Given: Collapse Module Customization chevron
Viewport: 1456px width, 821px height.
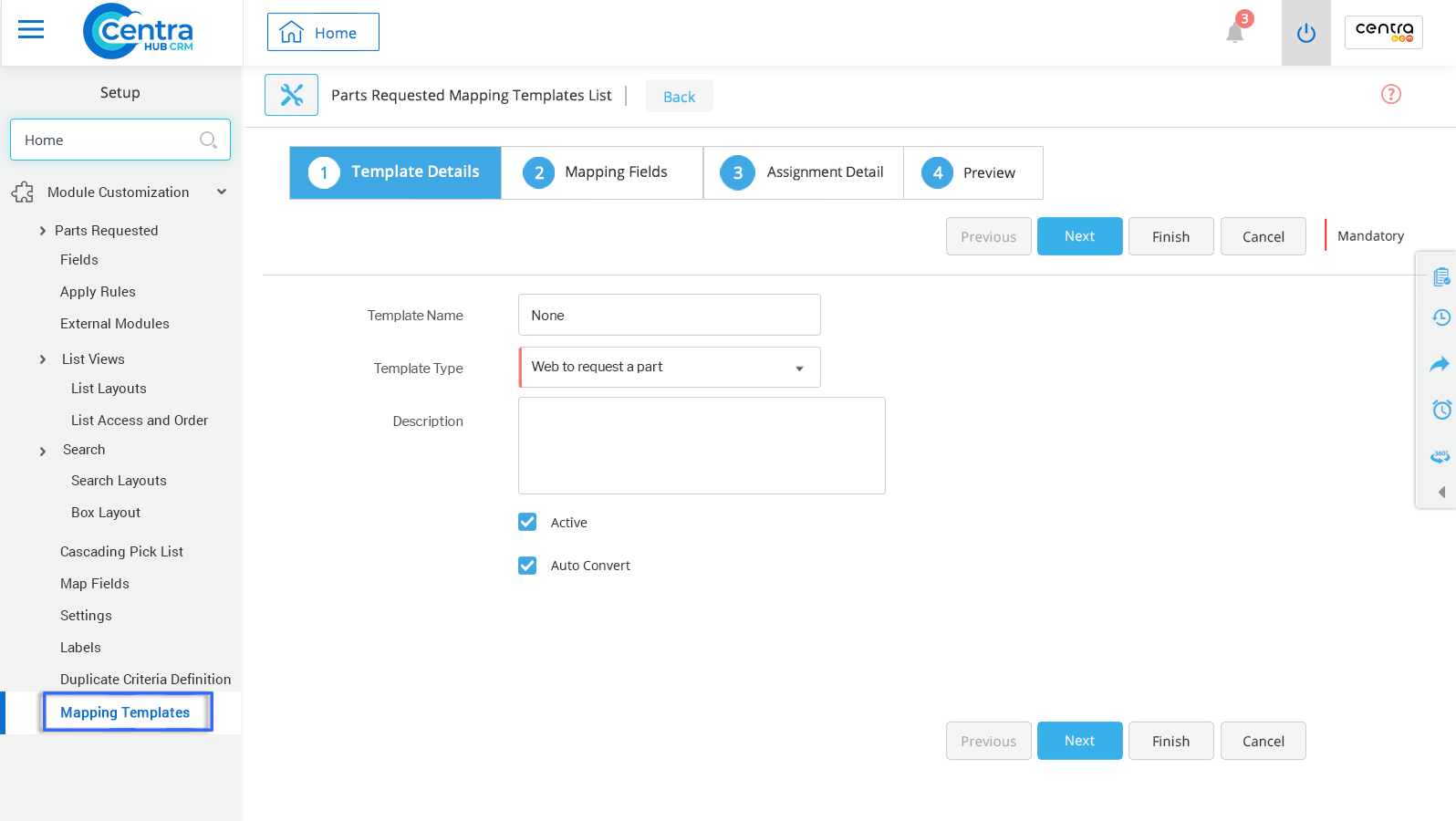Looking at the screenshot, I should (x=222, y=192).
